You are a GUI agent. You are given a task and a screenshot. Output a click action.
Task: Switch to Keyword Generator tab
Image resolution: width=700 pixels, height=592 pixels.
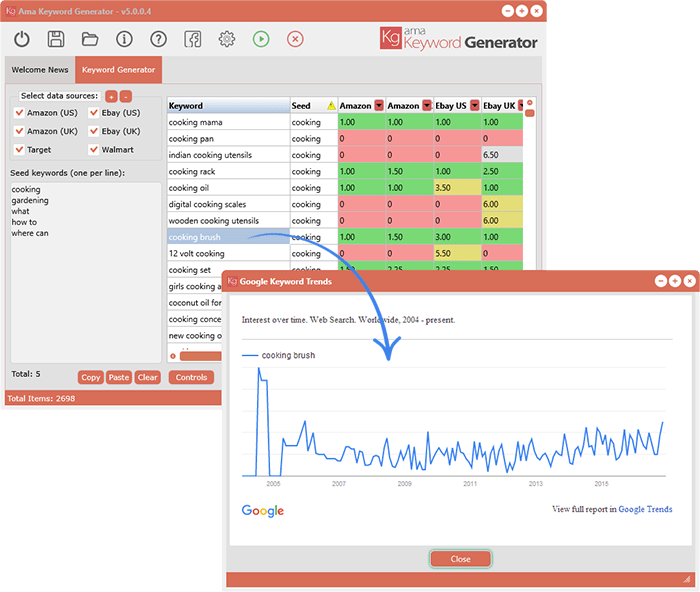tap(118, 70)
